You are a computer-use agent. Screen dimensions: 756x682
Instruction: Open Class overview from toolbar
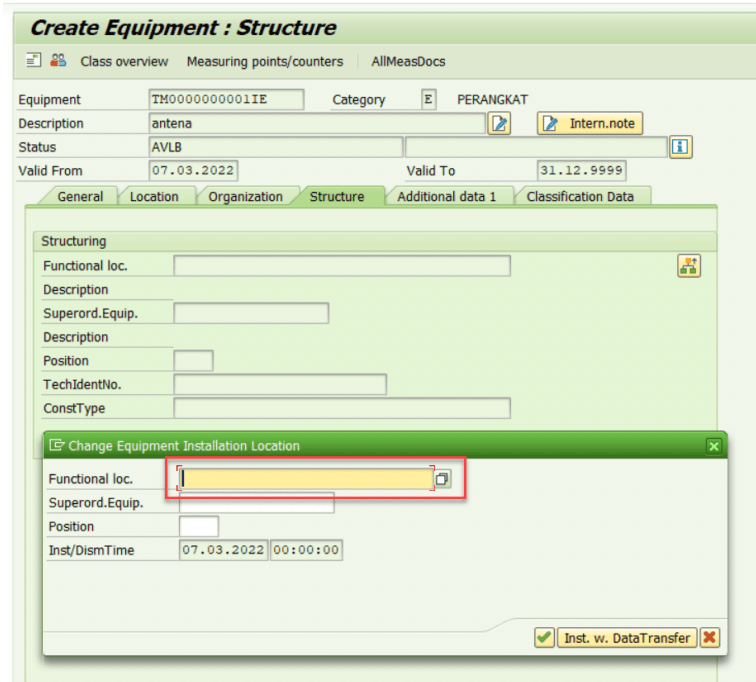[124, 61]
